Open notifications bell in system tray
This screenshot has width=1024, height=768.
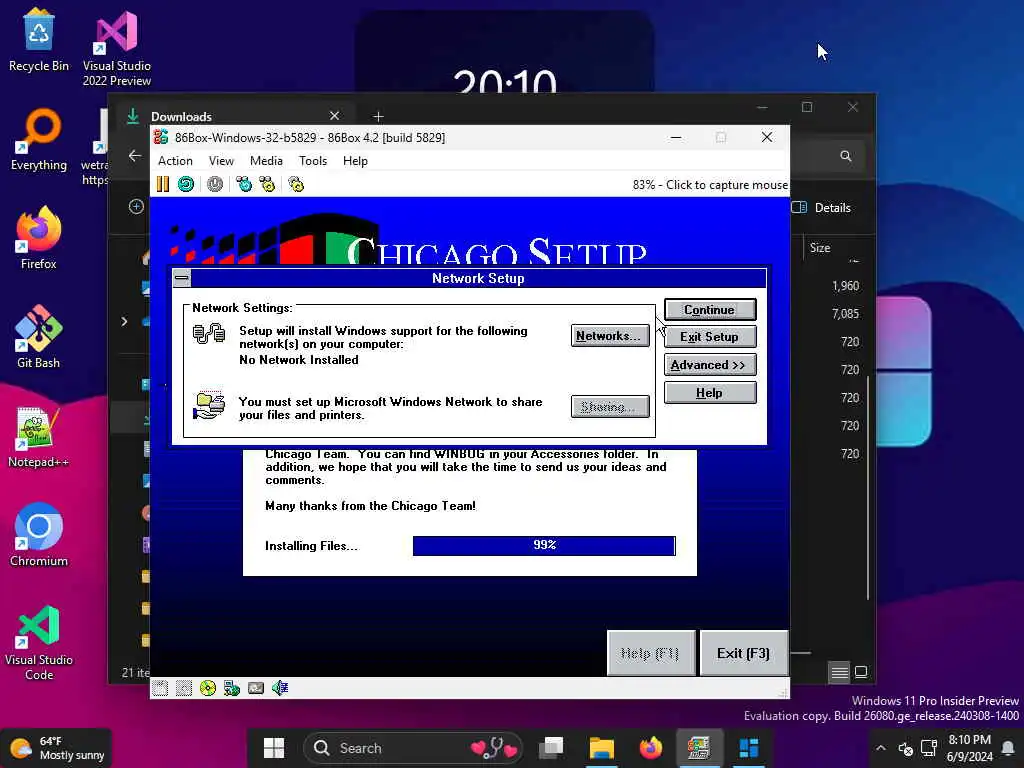[1009, 748]
